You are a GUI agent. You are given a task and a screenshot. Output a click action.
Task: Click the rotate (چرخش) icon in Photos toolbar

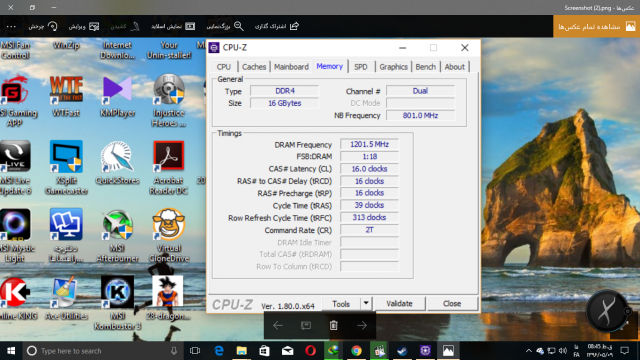click(53, 27)
